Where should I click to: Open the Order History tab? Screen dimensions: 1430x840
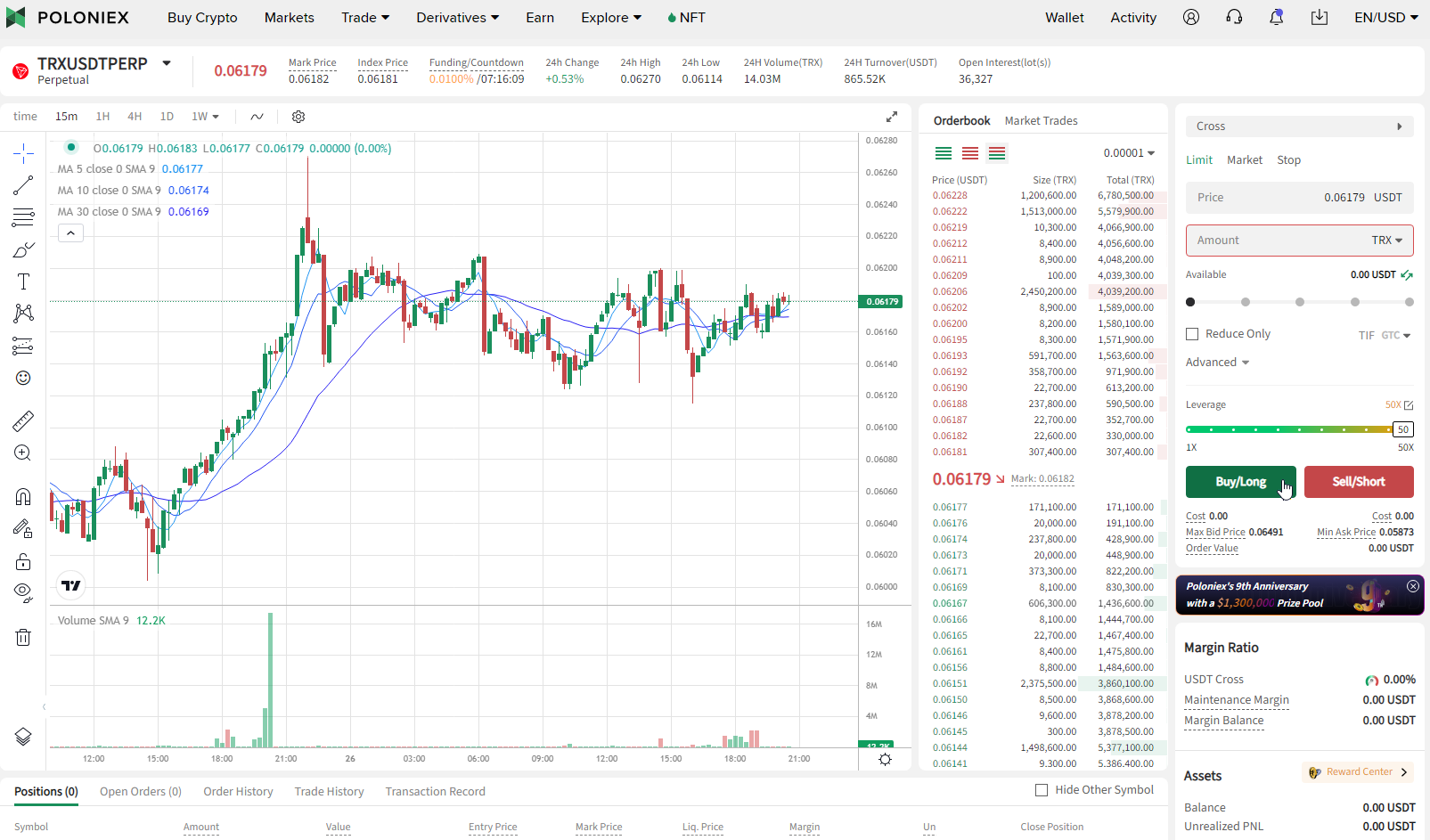click(238, 792)
